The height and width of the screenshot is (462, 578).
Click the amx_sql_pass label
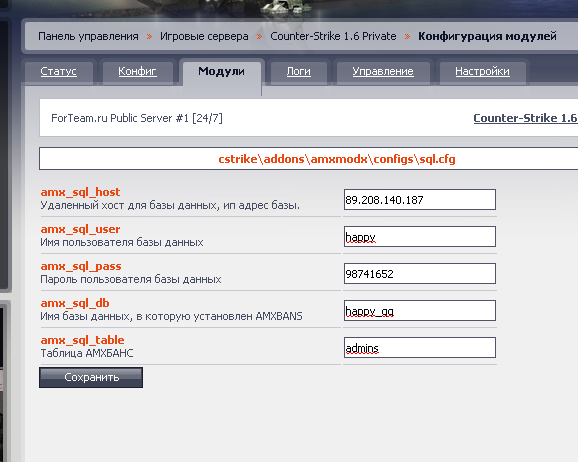coord(81,266)
